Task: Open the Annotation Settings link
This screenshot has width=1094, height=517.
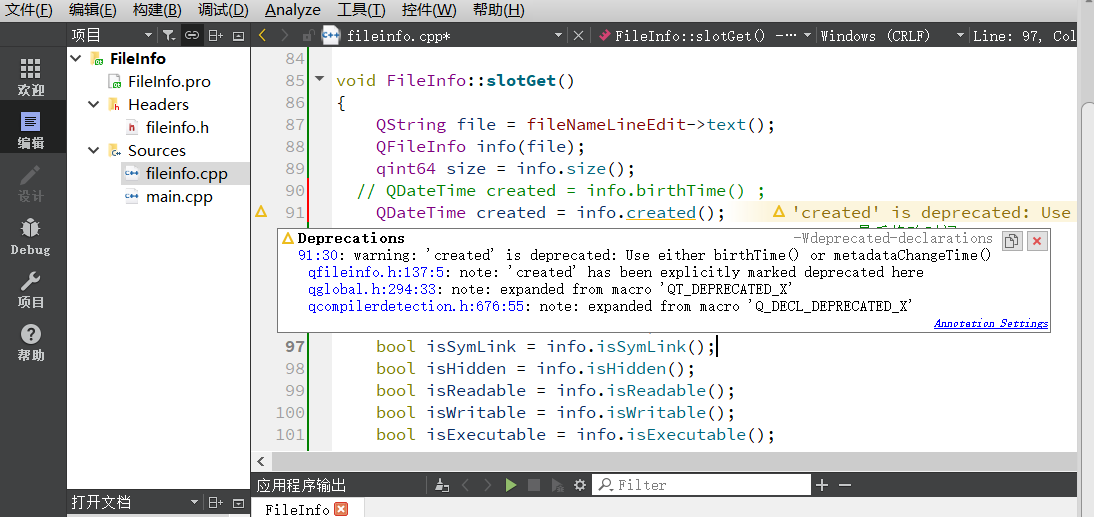Action: 991,324
